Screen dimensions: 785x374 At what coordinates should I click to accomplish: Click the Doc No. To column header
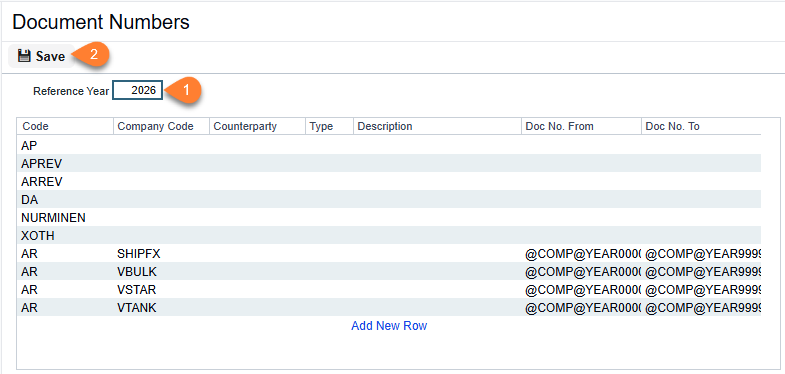point(701,127)
